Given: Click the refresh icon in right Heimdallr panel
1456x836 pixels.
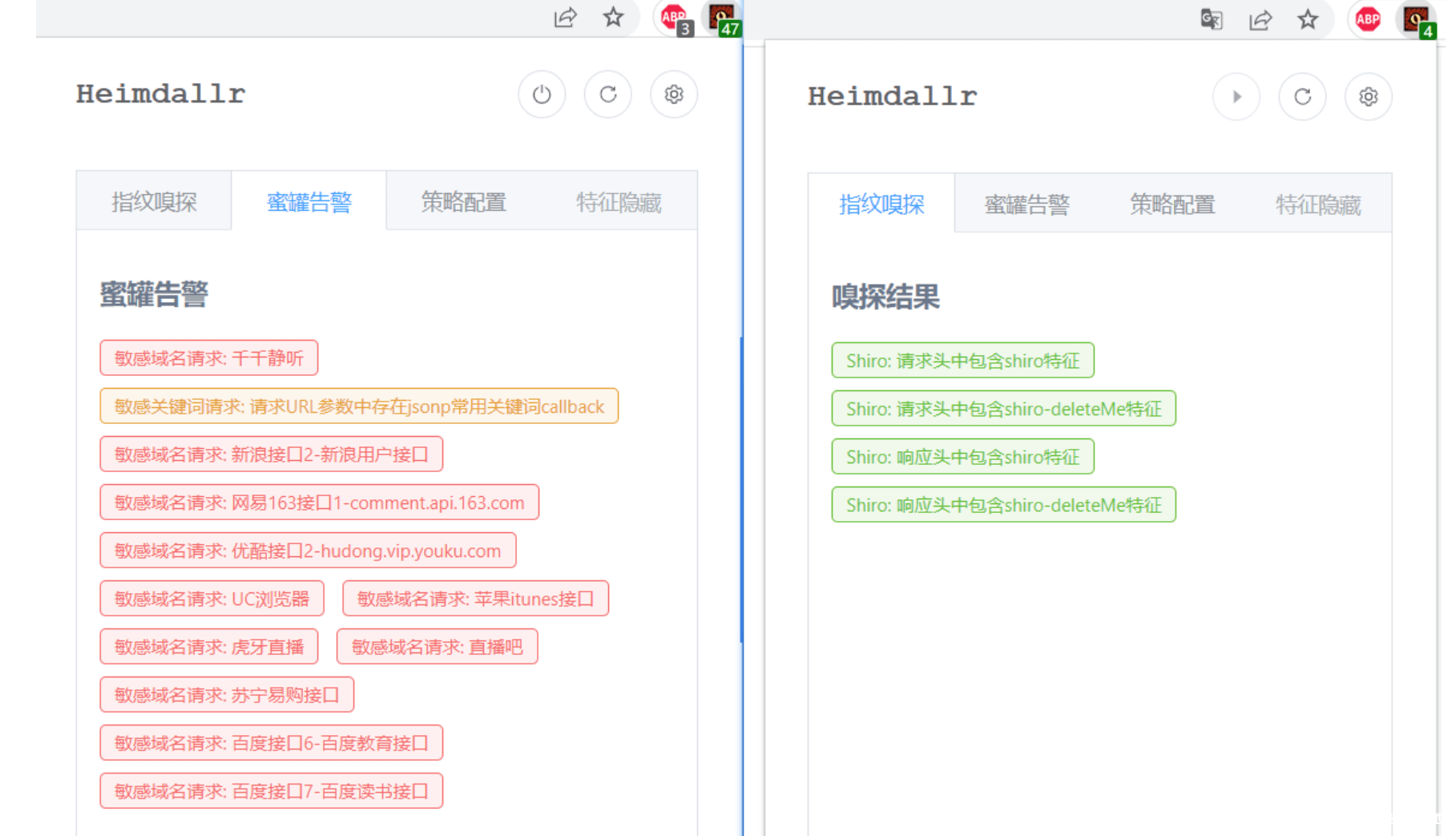Looking at the screenshot, I should [1302, 97].
